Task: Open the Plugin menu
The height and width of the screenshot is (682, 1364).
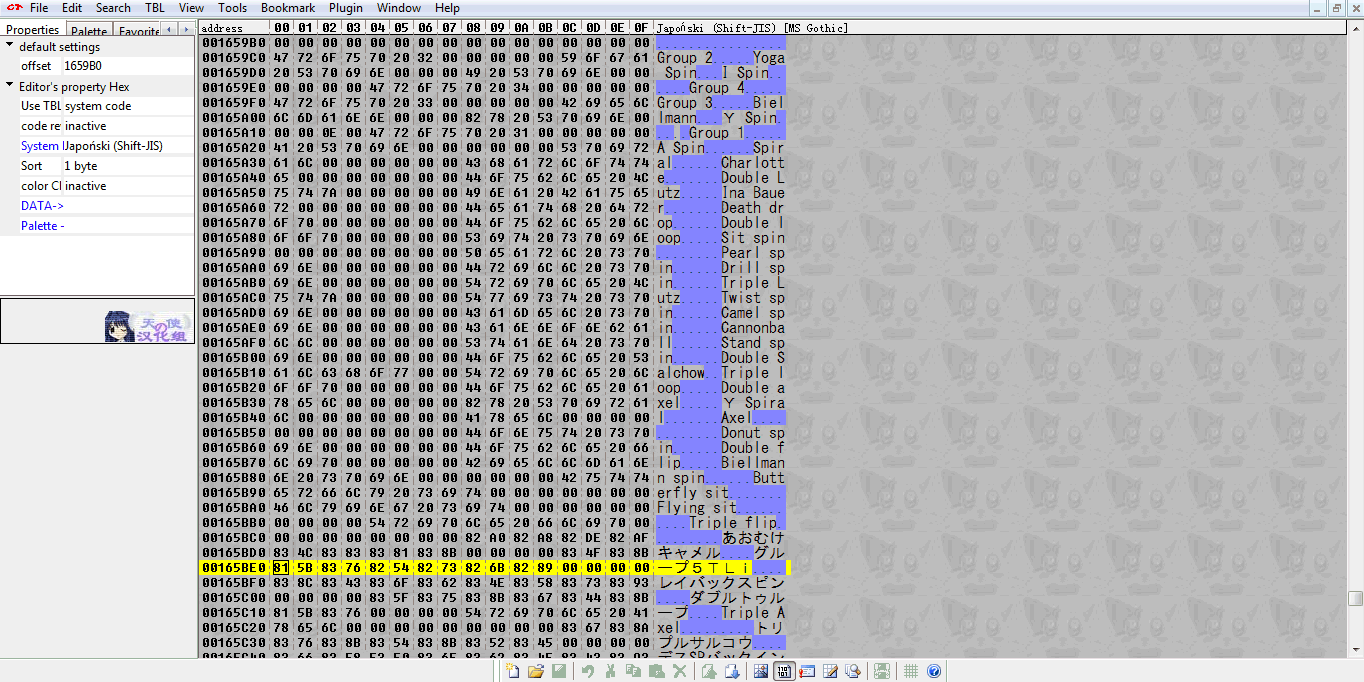Action: pos(346,7)
